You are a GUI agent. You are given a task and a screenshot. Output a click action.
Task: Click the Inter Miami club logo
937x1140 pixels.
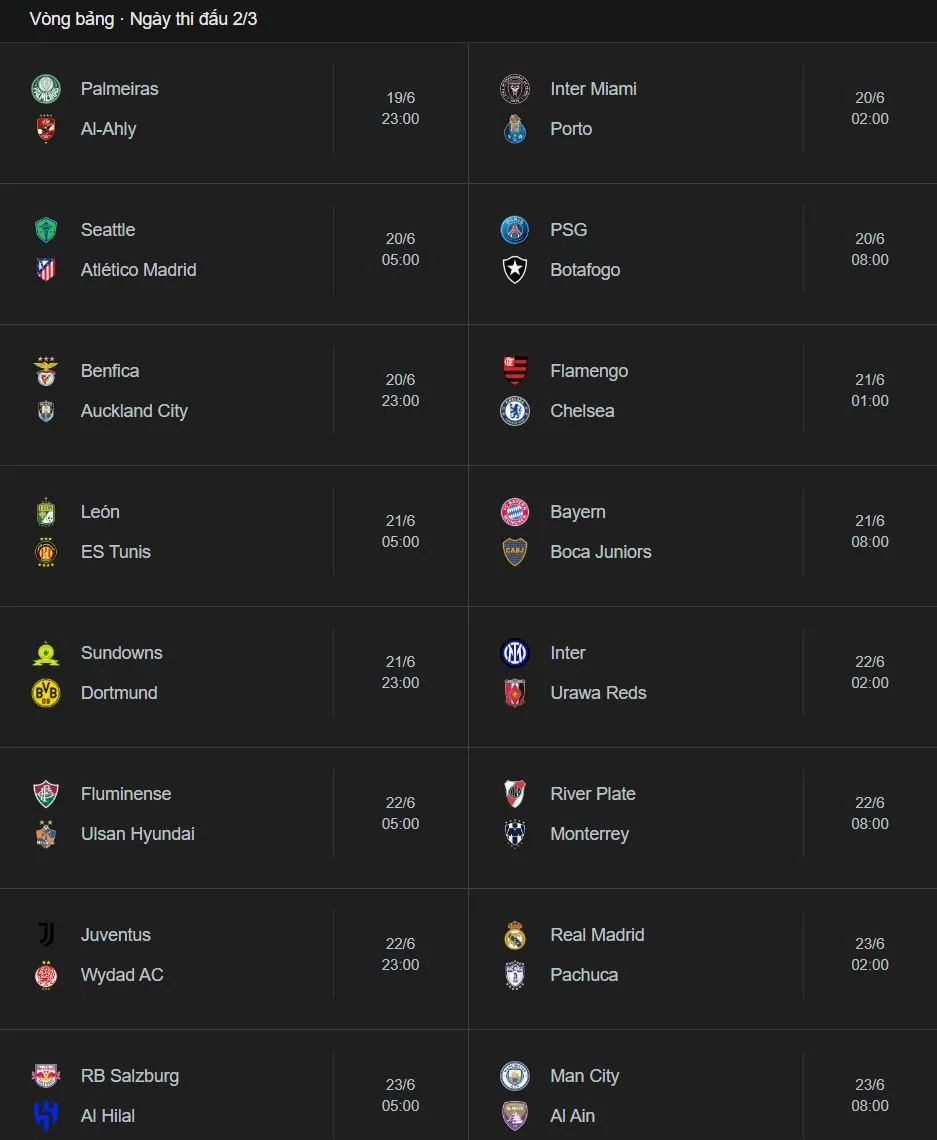pos(515,89)
